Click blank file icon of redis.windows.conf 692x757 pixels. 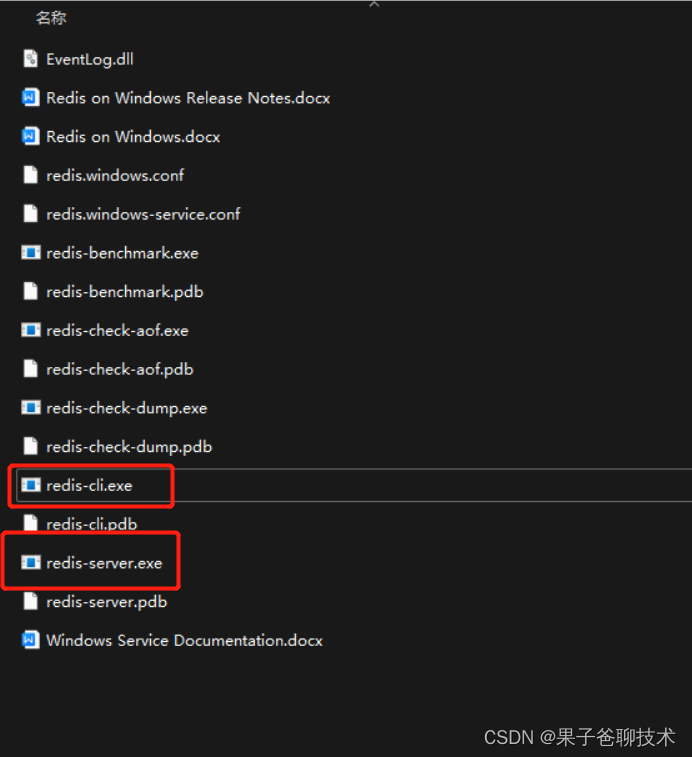(x=31, y=175)
